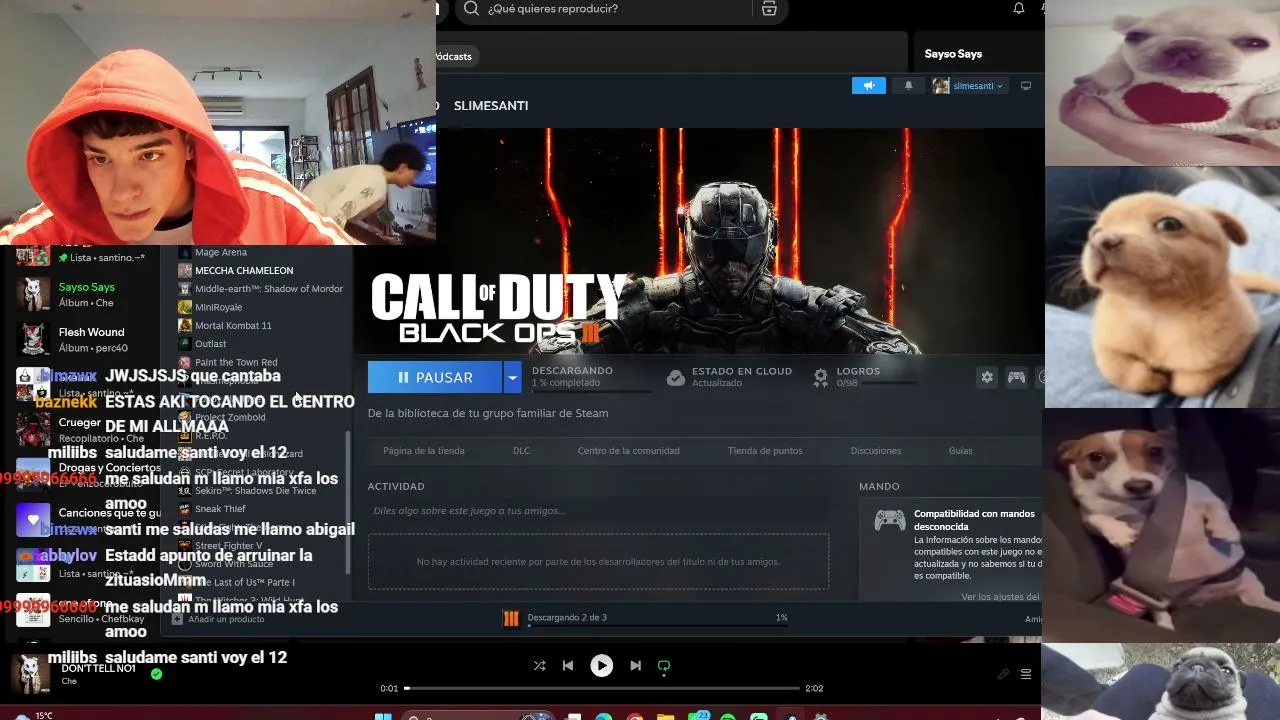
Task: Select Middle-earth: Shadow of Mordor
Action: (x=269, y=289)
